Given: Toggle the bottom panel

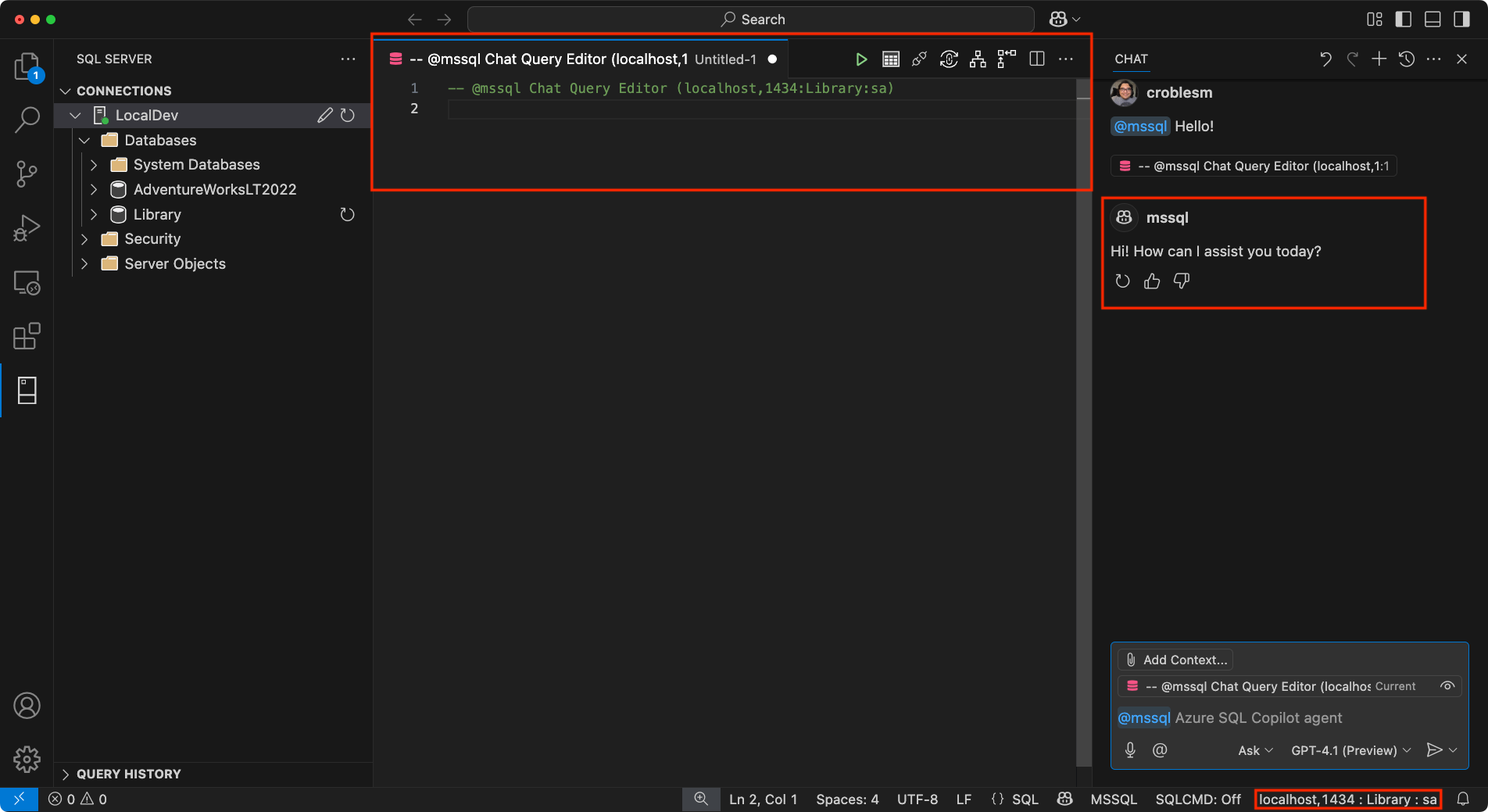Looking at the screenshot, I should coord(1433,20).
